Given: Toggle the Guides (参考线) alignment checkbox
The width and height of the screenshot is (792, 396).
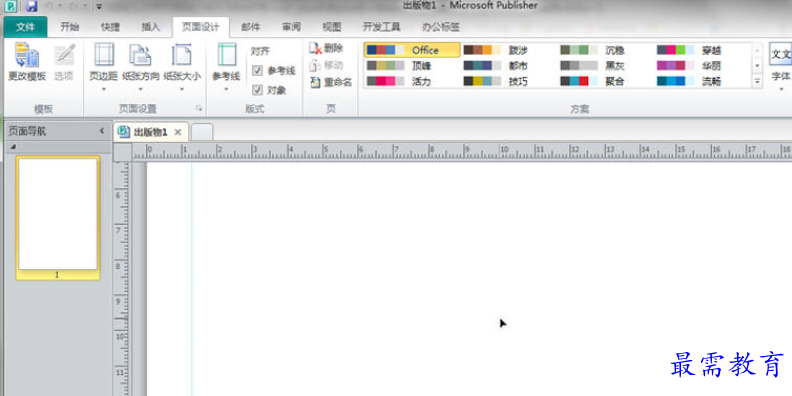Looking at the screenshot, I should coord(258,71).
